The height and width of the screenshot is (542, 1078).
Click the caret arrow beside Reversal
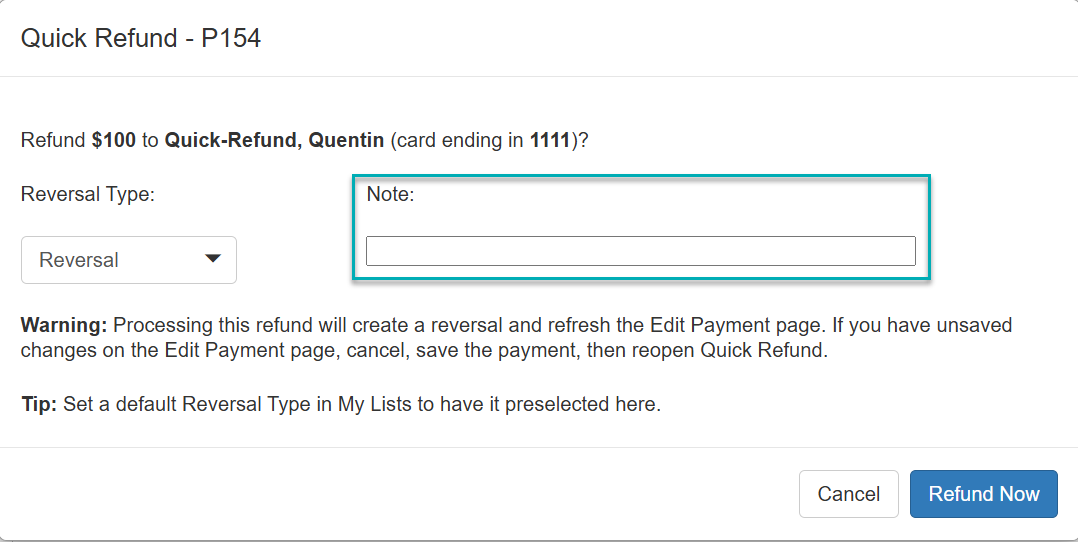pyautogui.click(x=212, y=259)
